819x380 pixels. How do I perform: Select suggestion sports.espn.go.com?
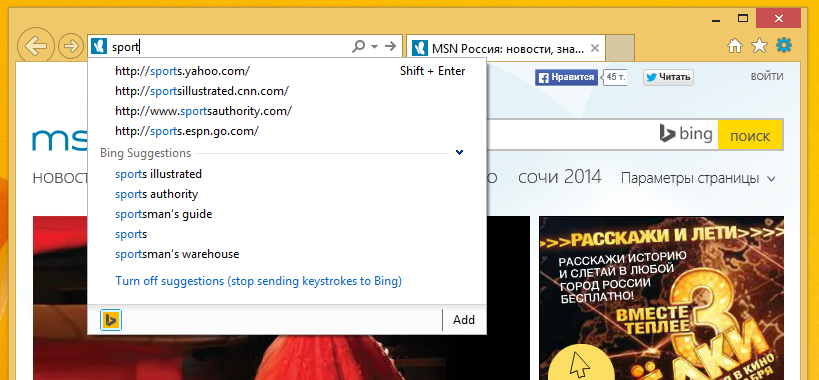coord(287,131)
